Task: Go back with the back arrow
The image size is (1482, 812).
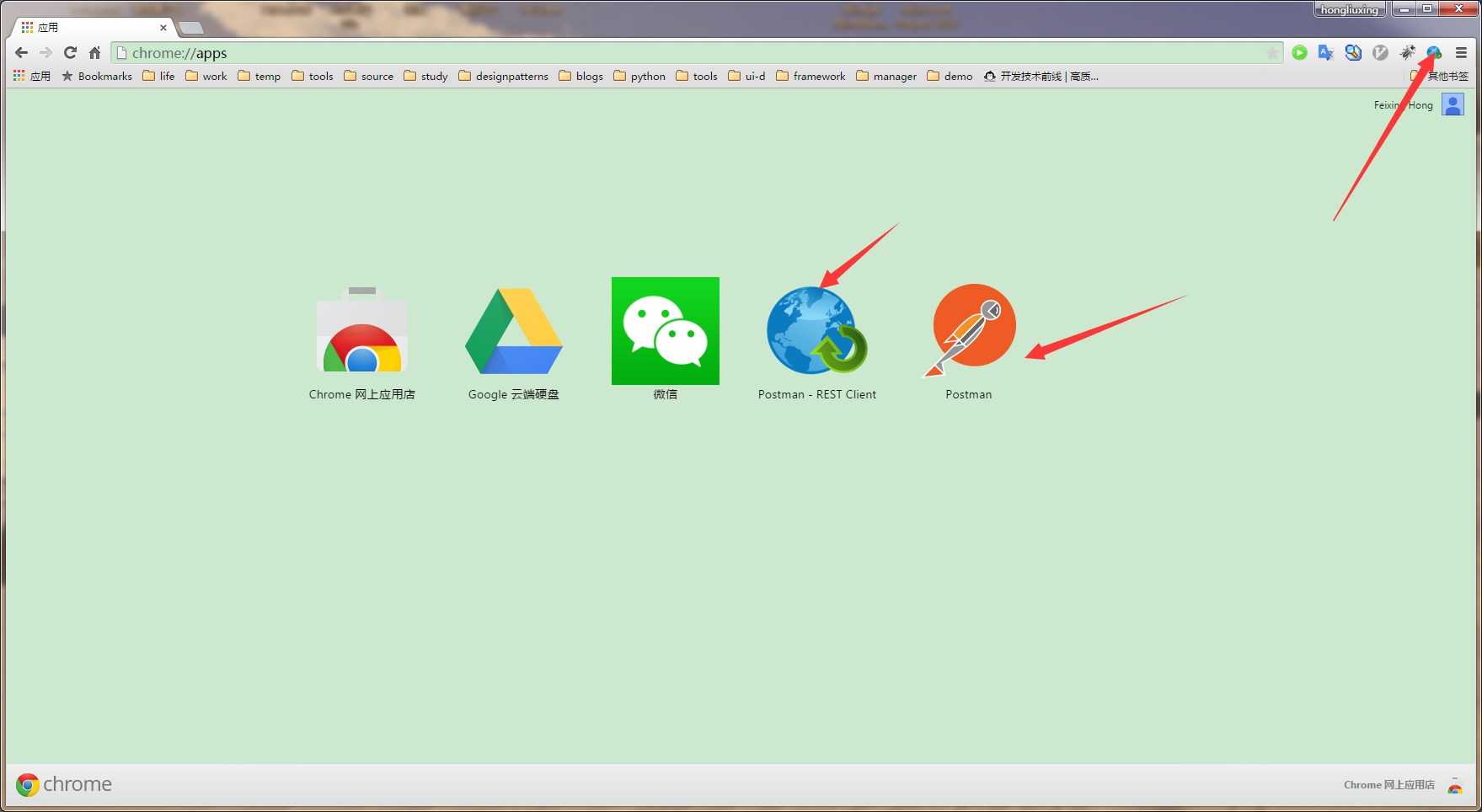Action: (22, 52)
